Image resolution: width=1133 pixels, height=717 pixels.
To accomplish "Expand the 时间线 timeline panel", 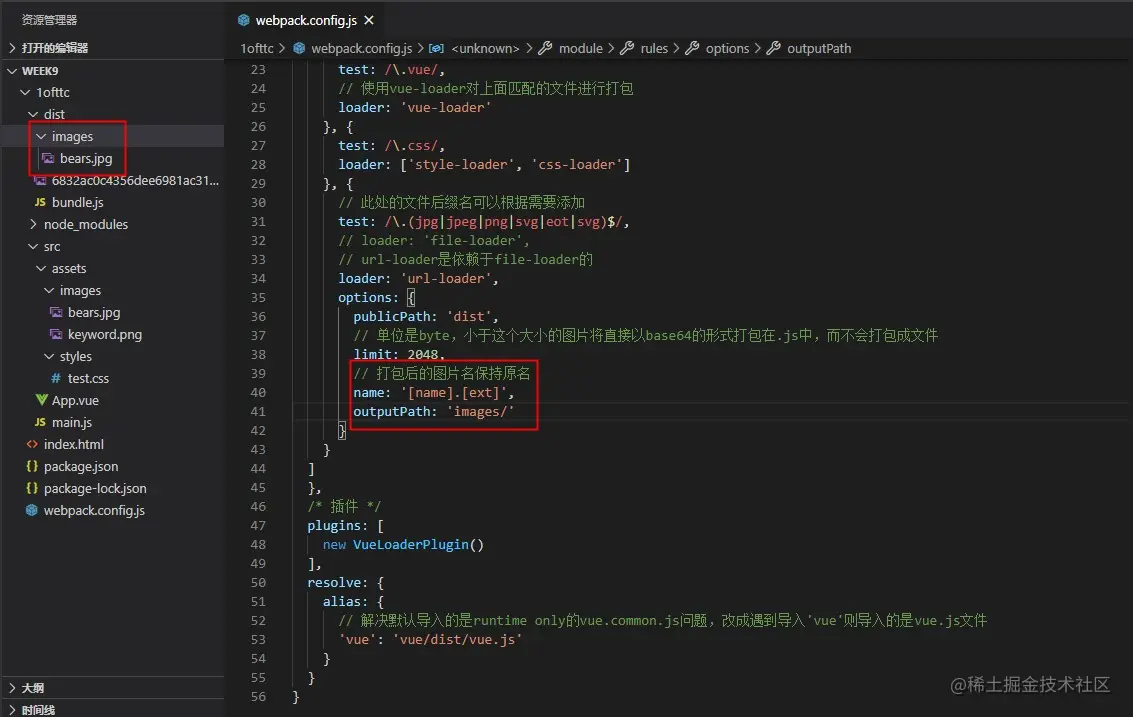I will (x=12, y=710).
